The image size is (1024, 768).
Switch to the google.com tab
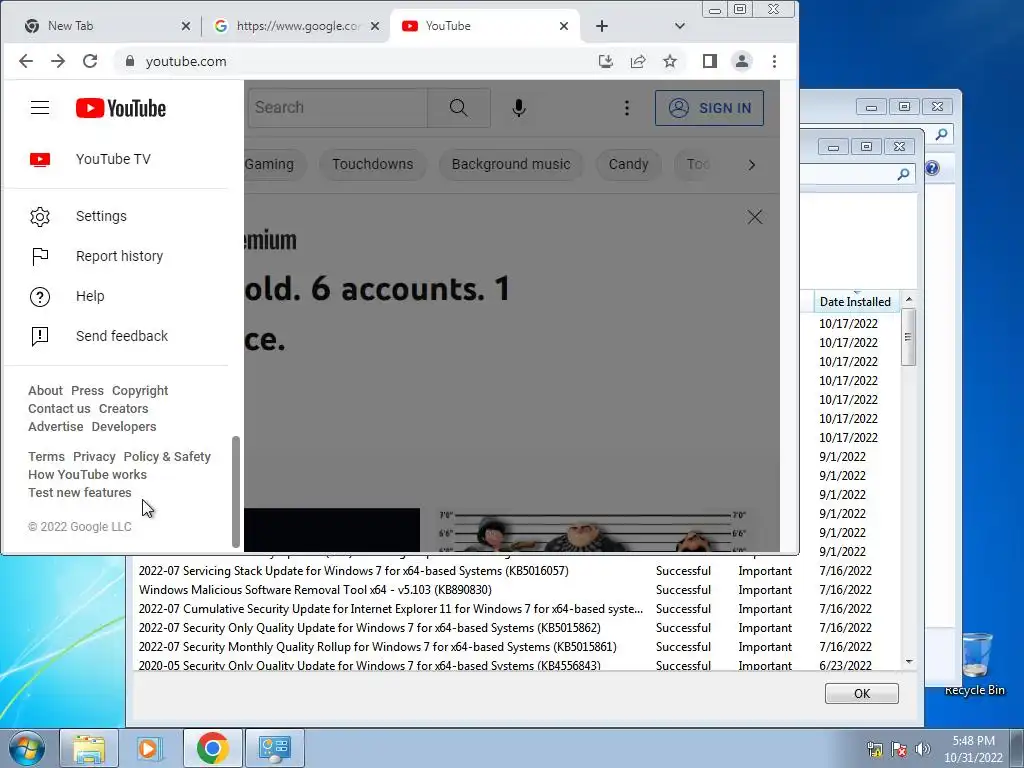[x=297, y=26]
